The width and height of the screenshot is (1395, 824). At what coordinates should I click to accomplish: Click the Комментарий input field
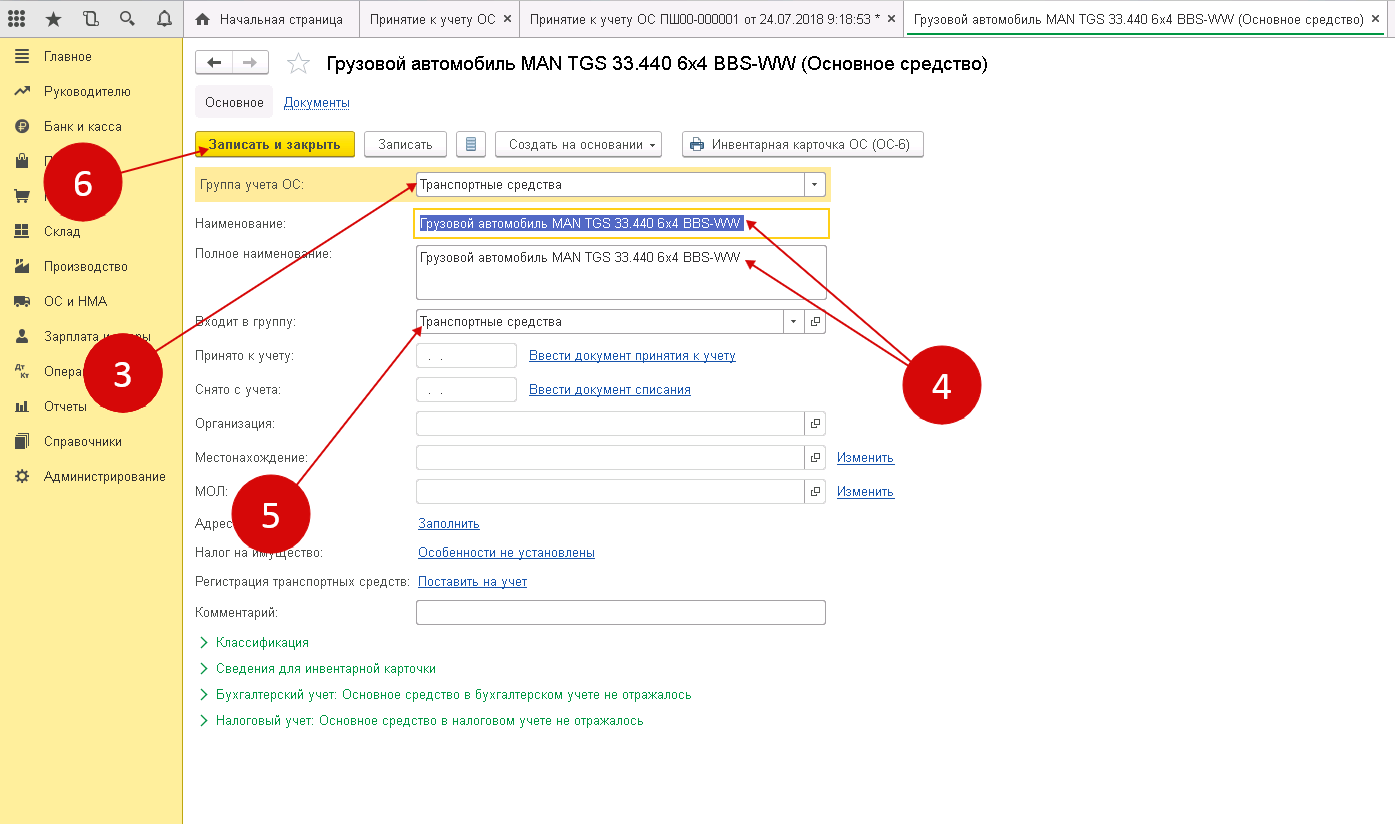click(x=621, y=612)
